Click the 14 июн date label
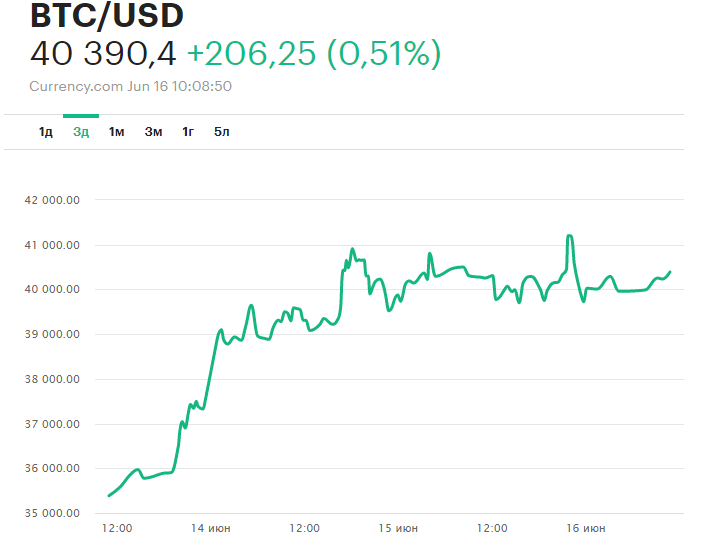Viewport: 713px width, 551px height. coord(211,528)
